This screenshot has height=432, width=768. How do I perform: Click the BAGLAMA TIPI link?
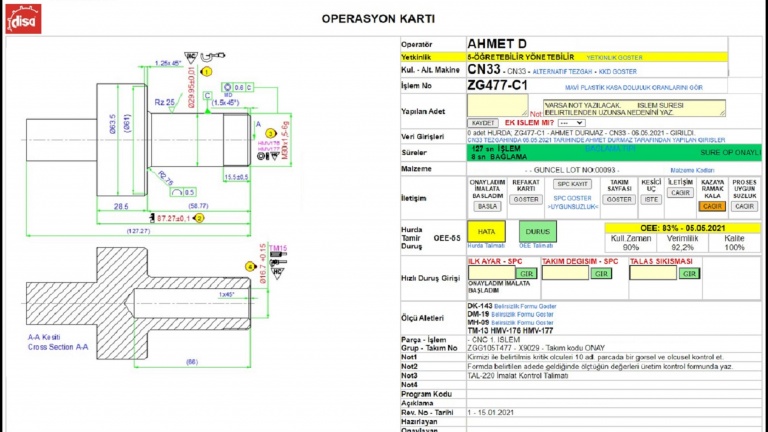pyautogui.click(x=610, y=148)
